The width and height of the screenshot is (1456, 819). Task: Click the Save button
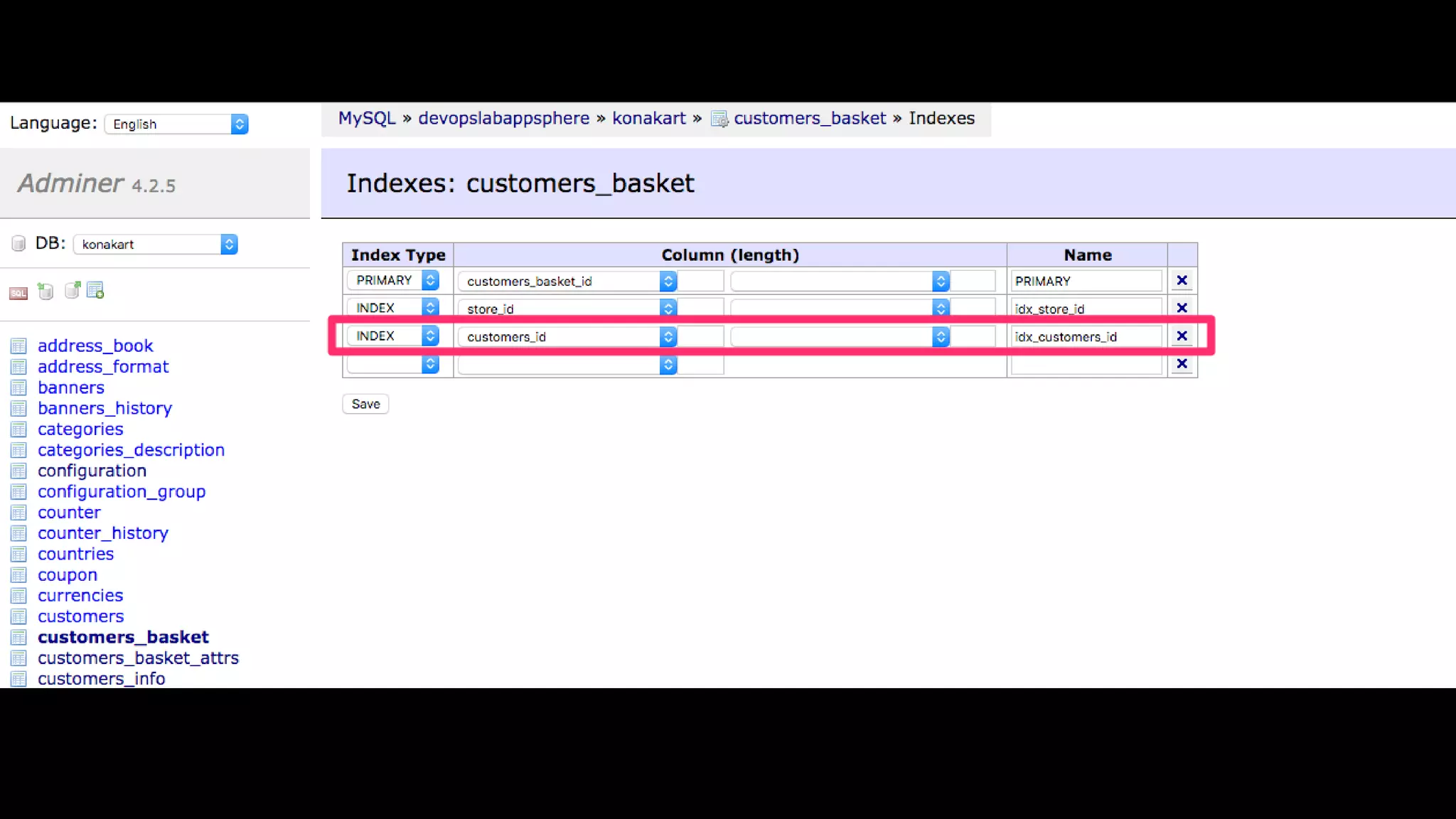[365, 404]
